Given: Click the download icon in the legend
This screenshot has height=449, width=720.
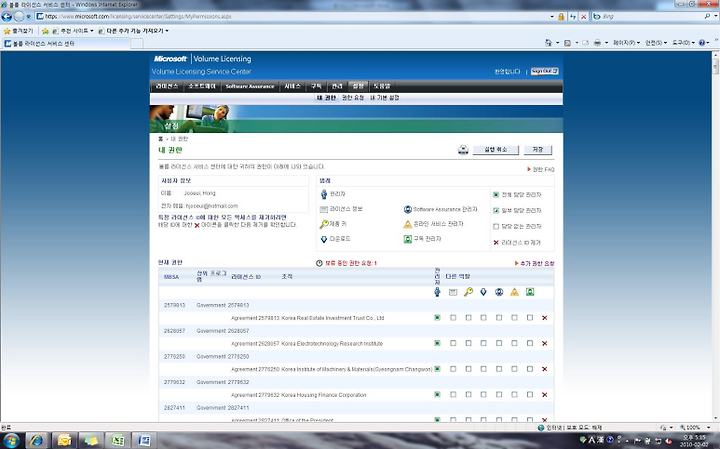Looking at the screenshot, I should 324,239.
